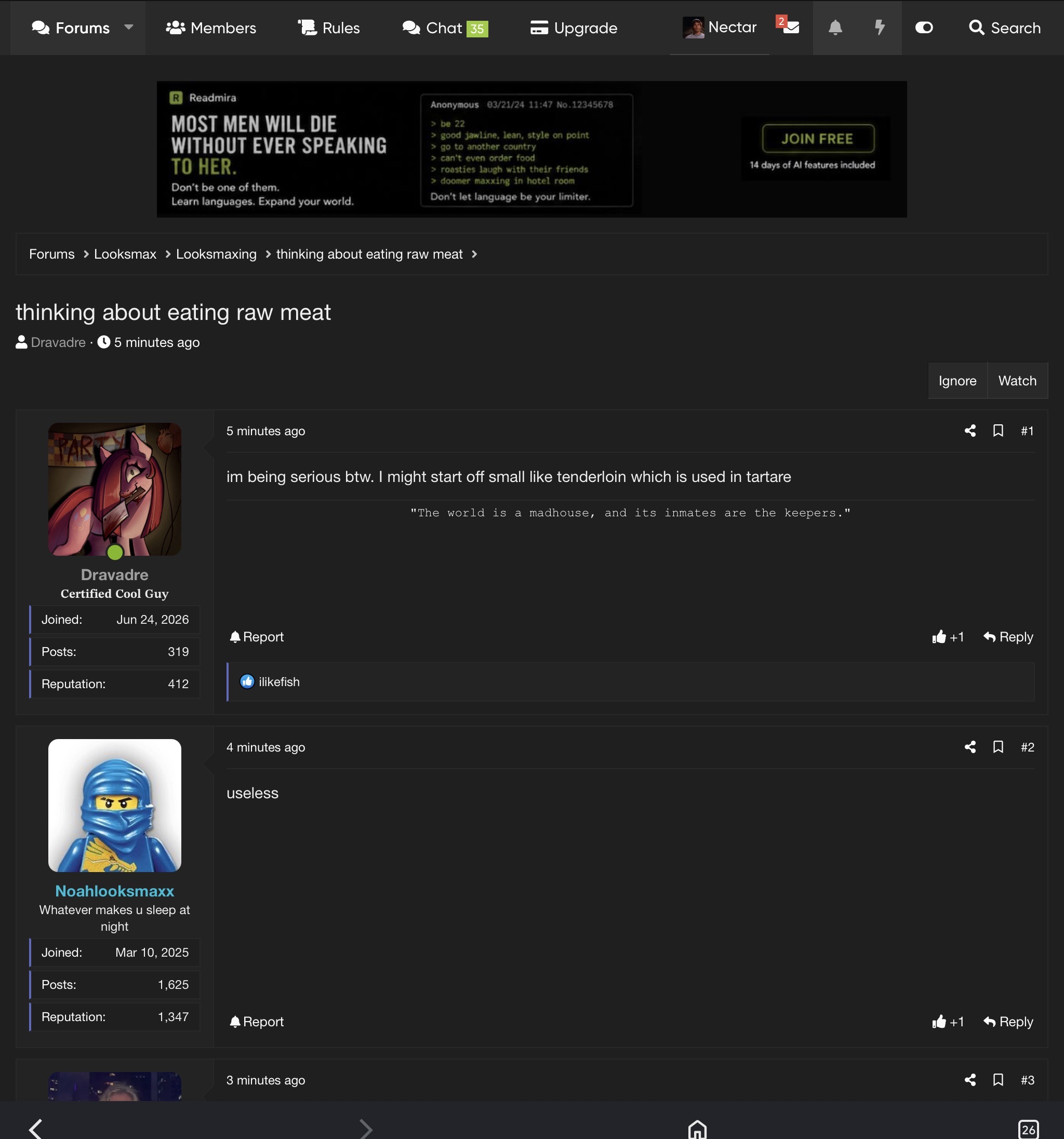Click '5 minutes ago' timestamp on post #1
Image resolution: width=1064 pixels, height=1139 pixels.
[266, 431]
